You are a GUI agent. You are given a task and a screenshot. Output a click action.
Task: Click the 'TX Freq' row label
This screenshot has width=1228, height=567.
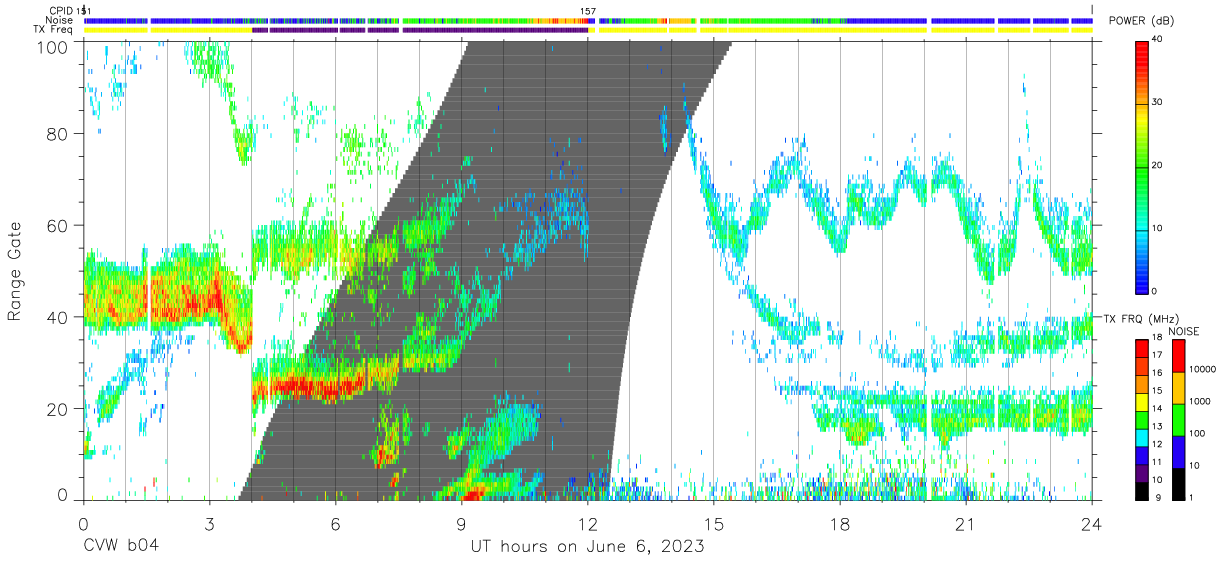tap(54, 30)
